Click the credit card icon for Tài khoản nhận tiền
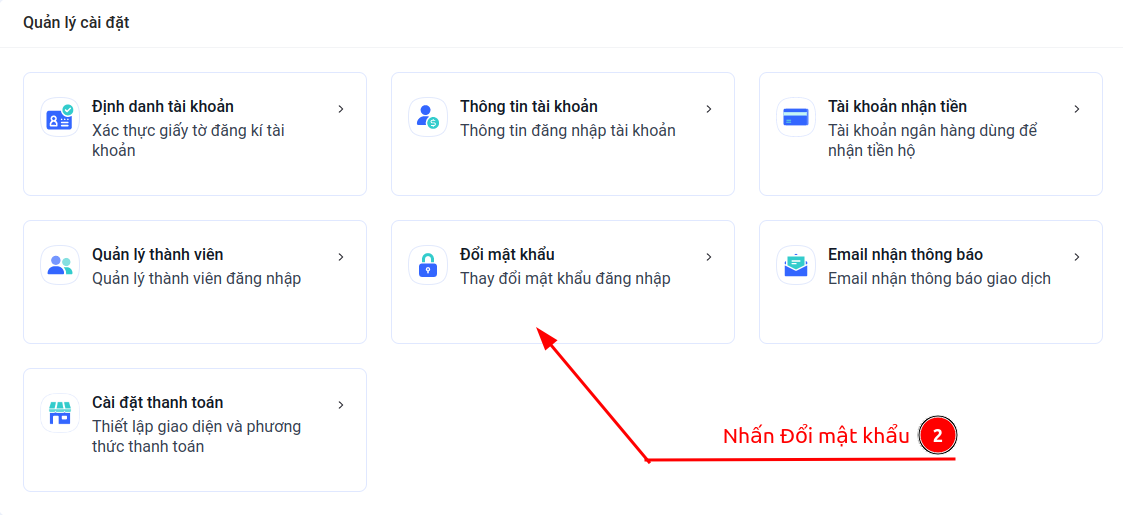The image size is (1123, 515). click(x=796, y=117)
